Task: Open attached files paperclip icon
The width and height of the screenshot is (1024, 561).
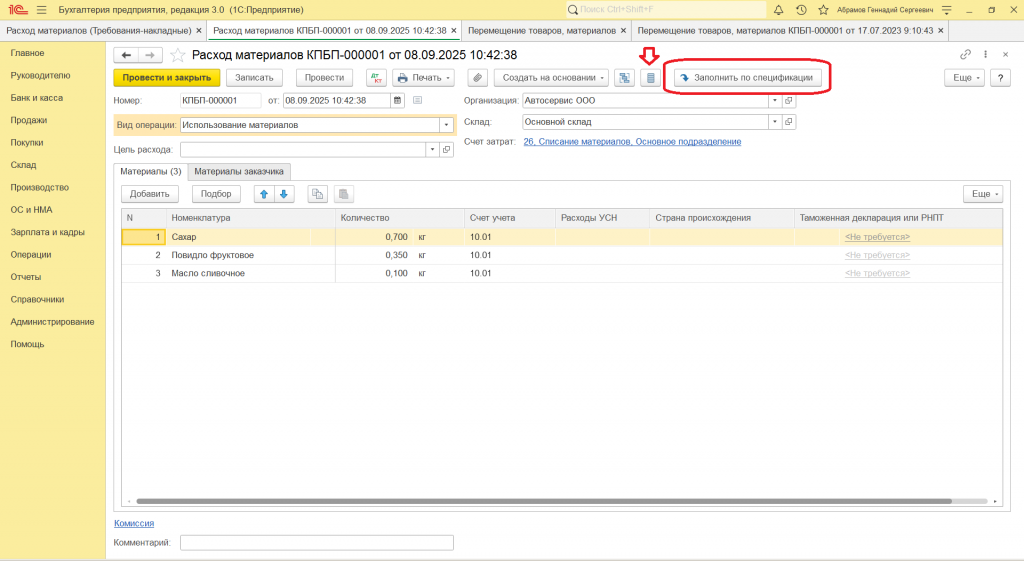Action: click(478, 78)
